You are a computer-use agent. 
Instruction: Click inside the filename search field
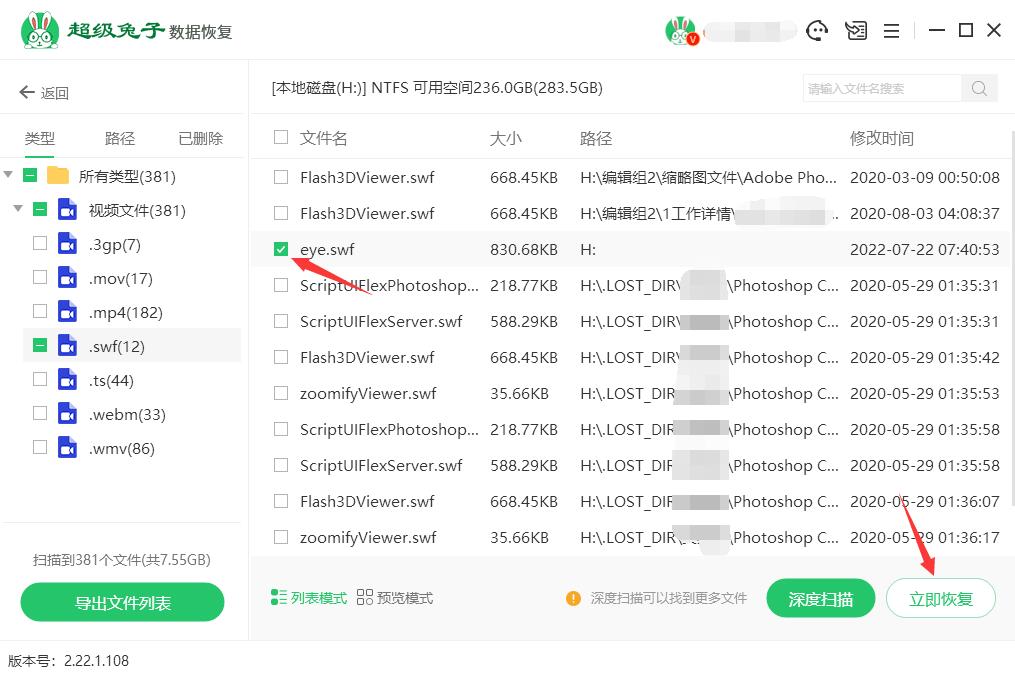tap(880, 88)
